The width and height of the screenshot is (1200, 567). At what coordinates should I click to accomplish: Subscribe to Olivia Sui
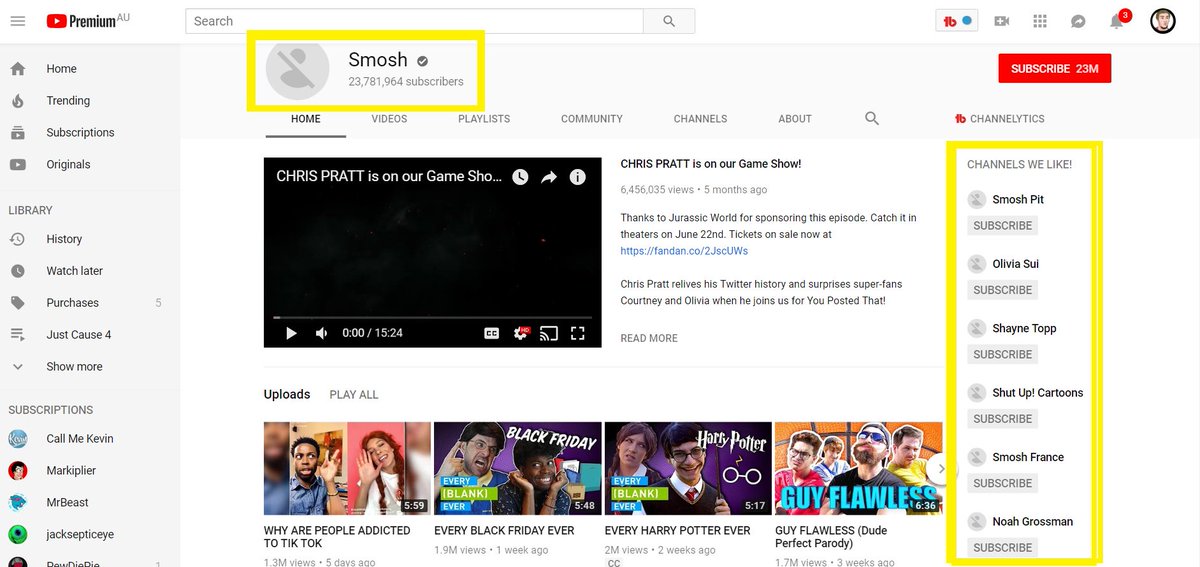coord(1002,290)
